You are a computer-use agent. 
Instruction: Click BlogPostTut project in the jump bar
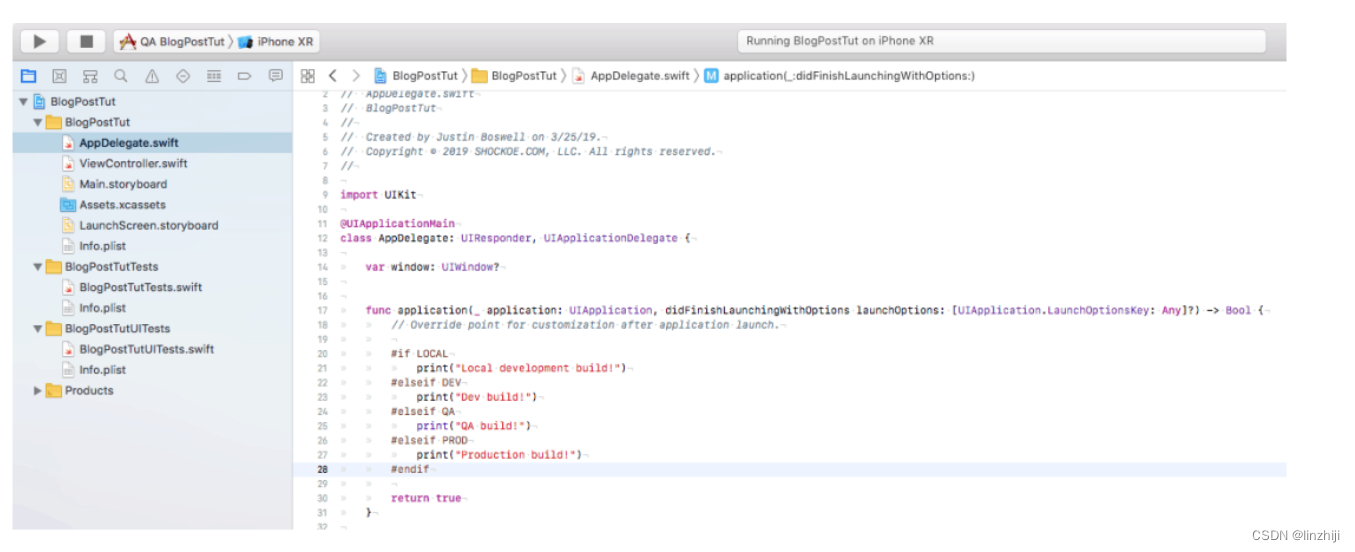[x=416, y=76]
